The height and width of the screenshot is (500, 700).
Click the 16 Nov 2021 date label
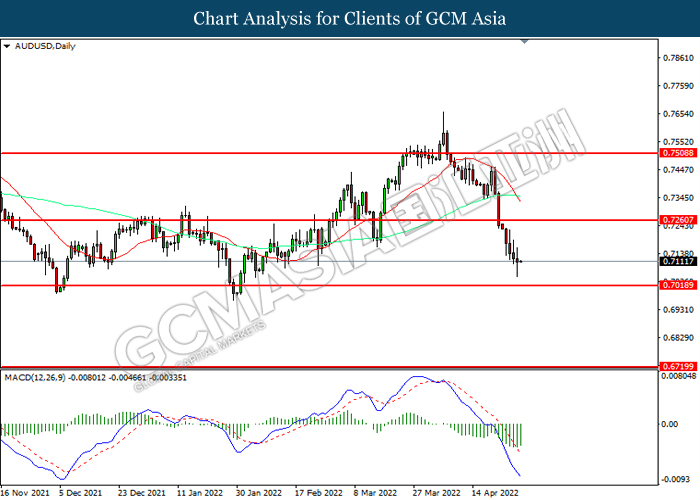click(x=25, y=493)
